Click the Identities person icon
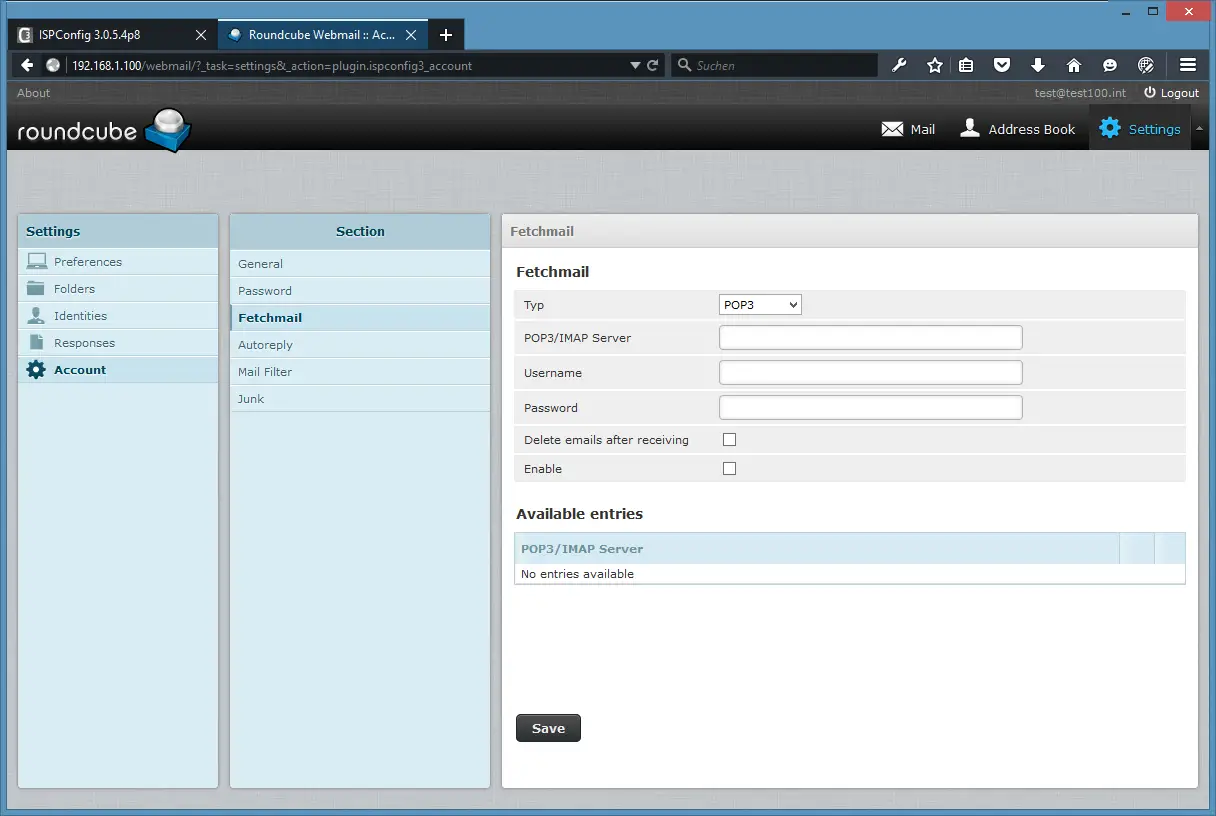1216x816 pixels. click(37, 316)
